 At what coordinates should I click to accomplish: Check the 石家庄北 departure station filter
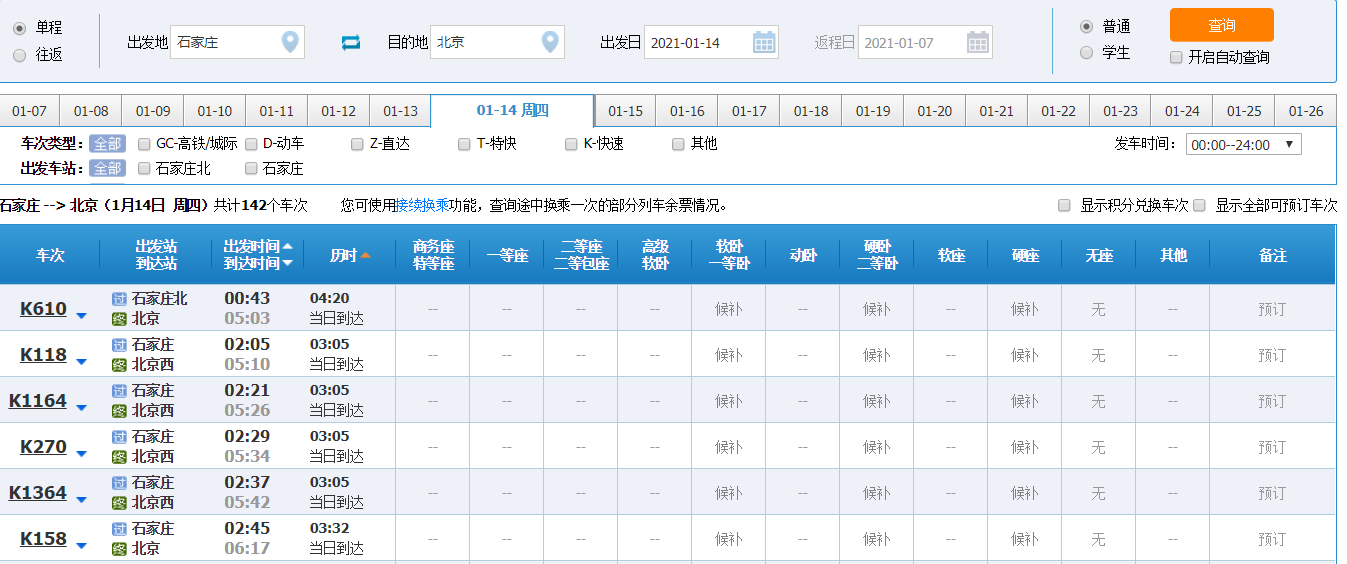144,168
